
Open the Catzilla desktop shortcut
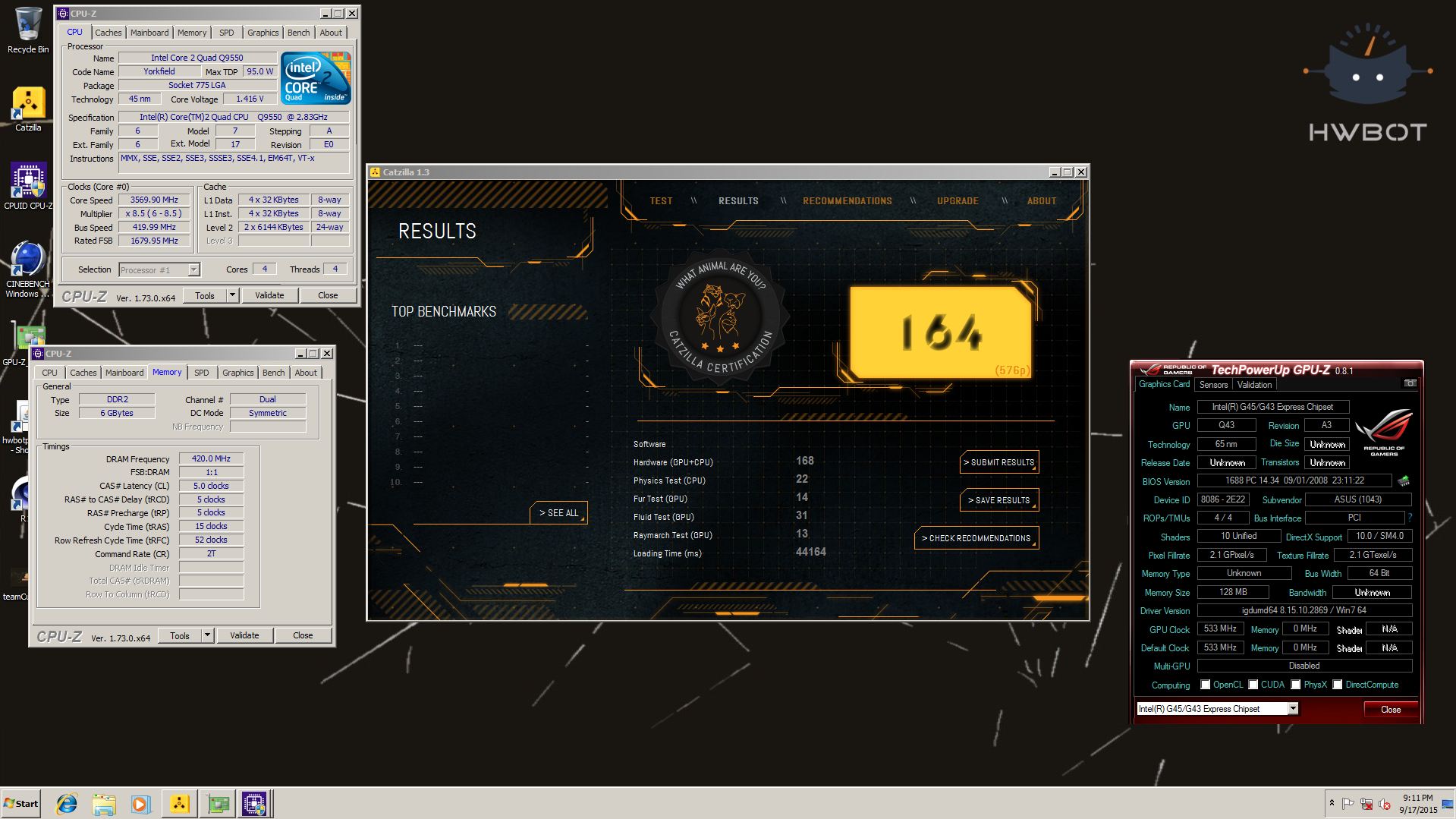click(28, 109)
